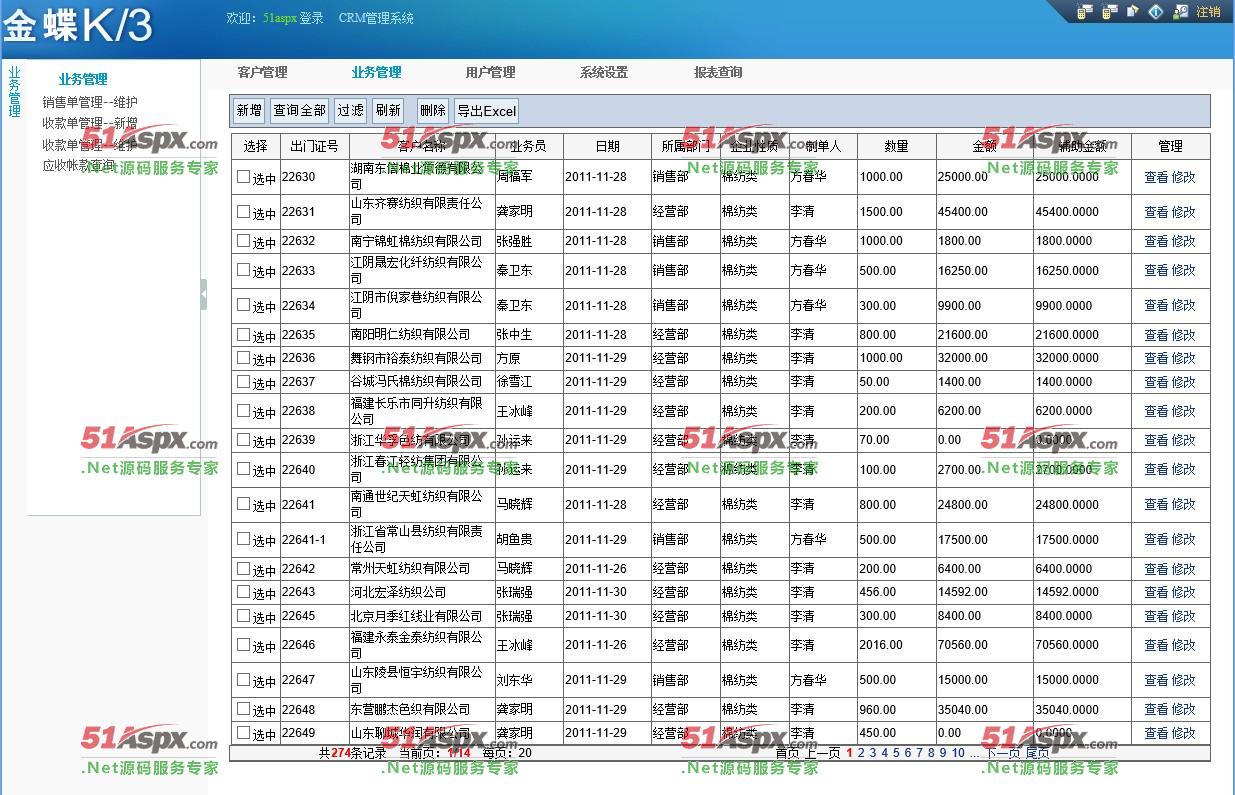Check the box for order 22643

tap(243, 591)
